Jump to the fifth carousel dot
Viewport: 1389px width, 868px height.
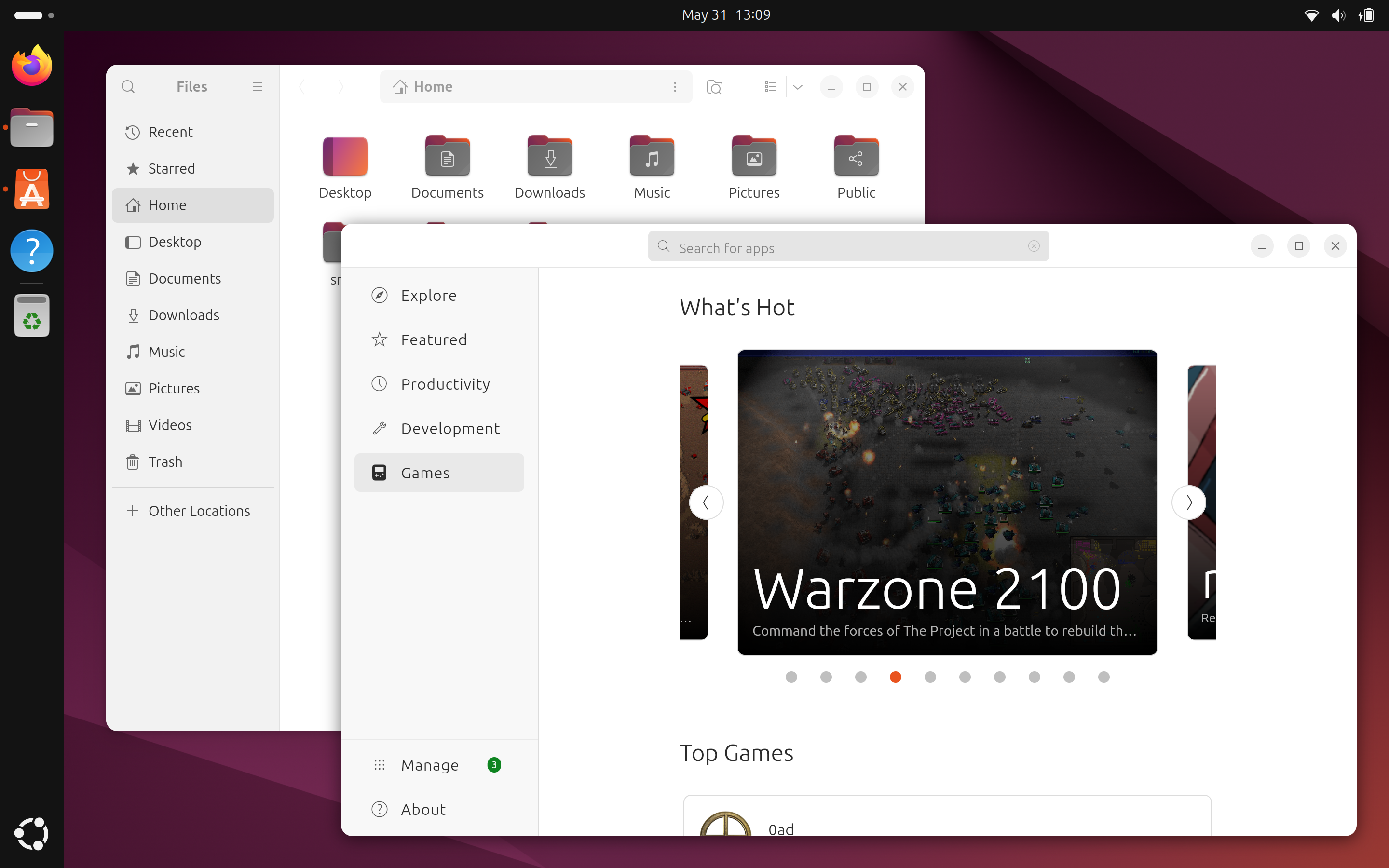pos(930,678)
